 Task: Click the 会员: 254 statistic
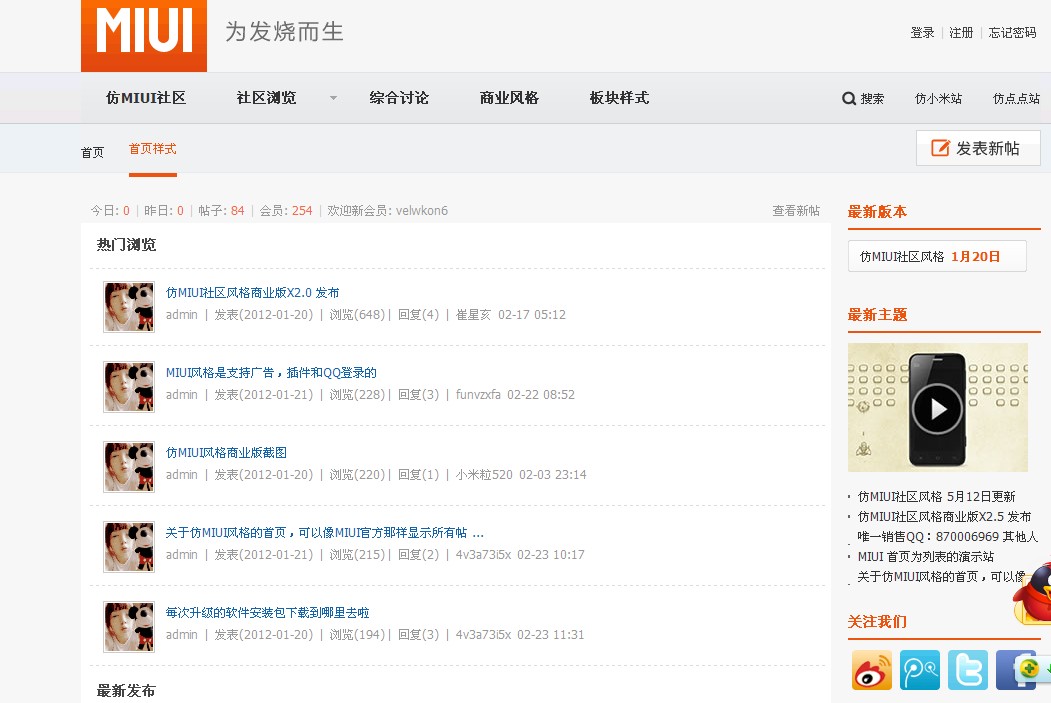[x=286, y=210]
